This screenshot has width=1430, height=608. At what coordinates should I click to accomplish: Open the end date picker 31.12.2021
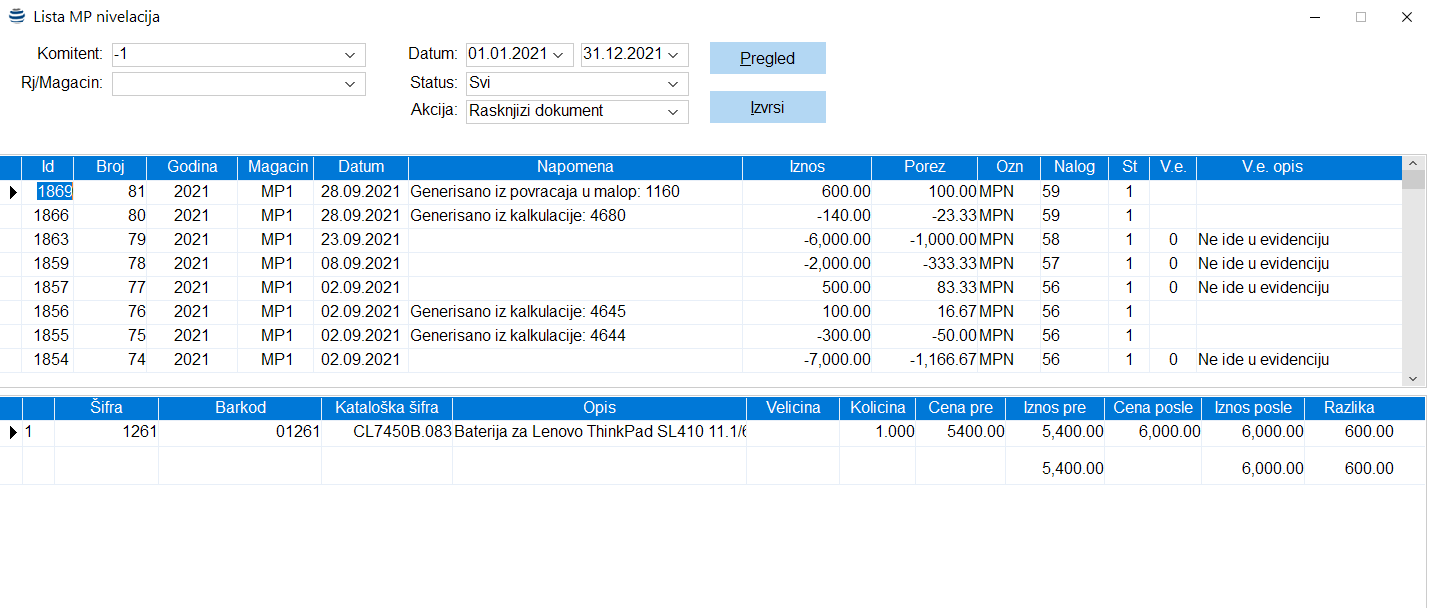672,55
